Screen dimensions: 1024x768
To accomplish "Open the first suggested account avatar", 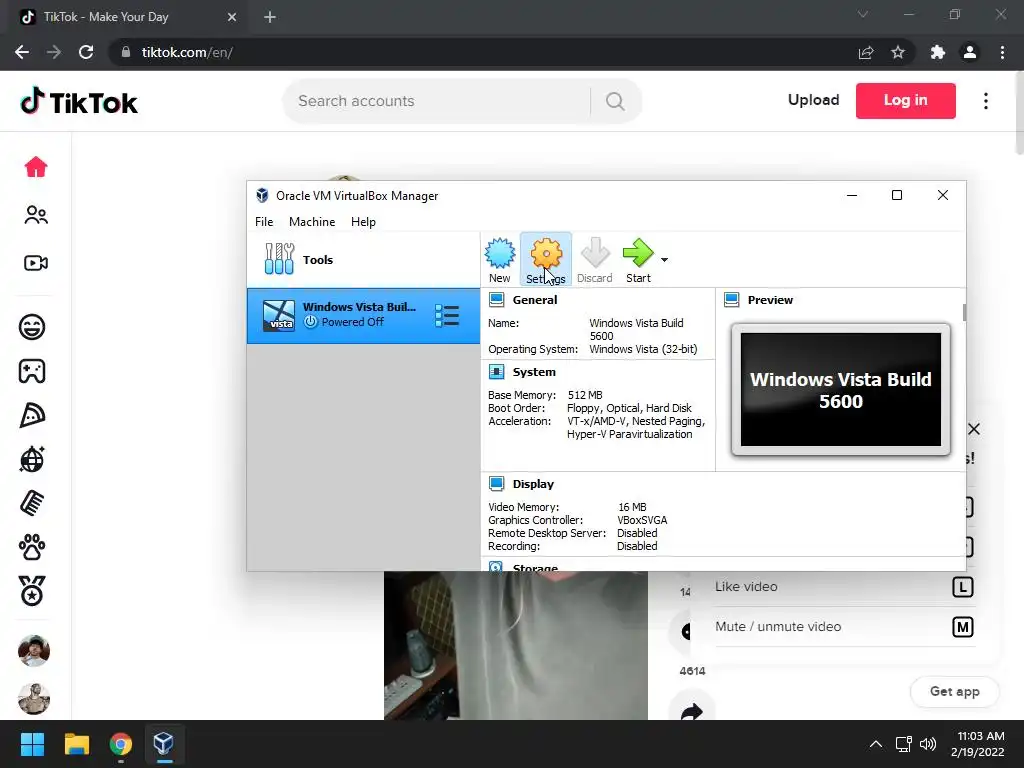I will (x=34, y=650).
